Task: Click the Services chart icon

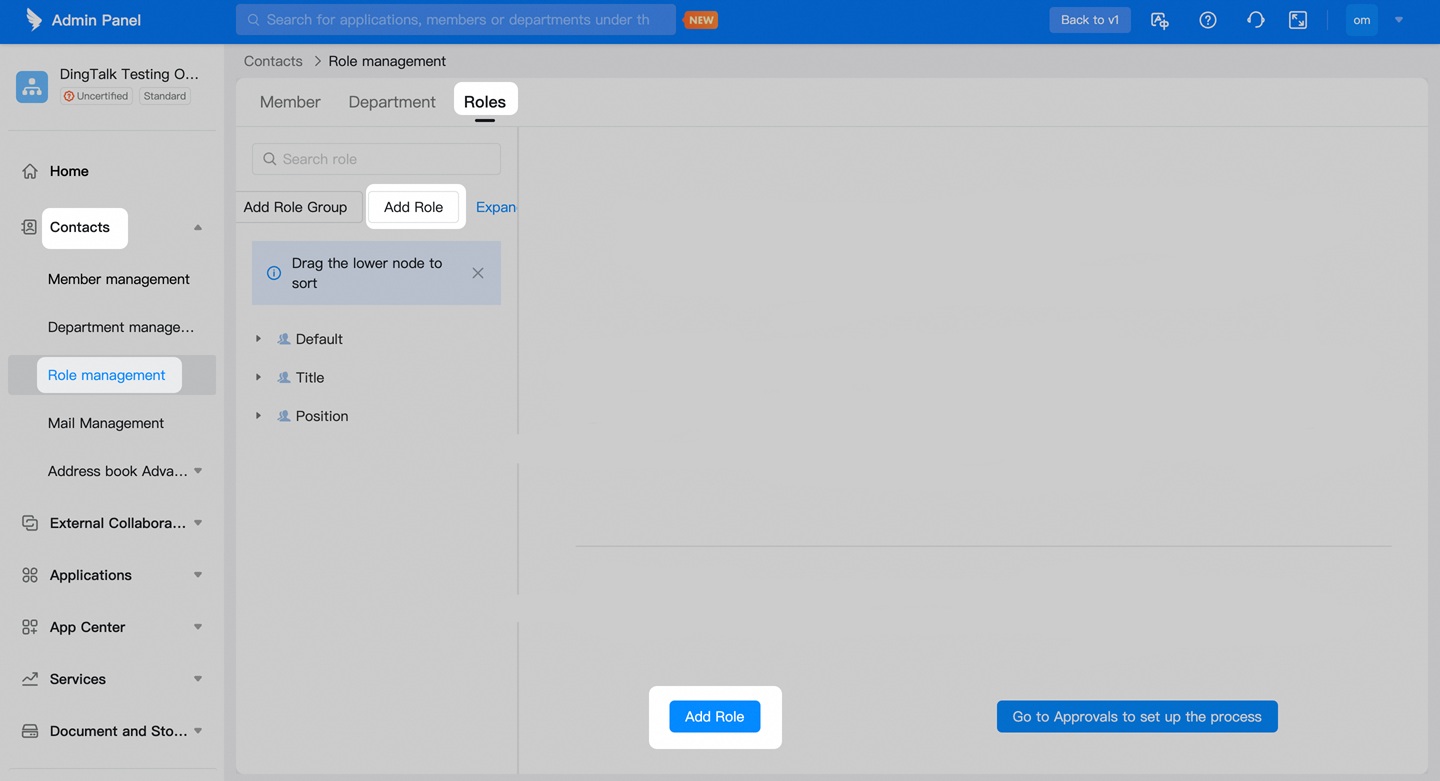Action: pos(30,679)
